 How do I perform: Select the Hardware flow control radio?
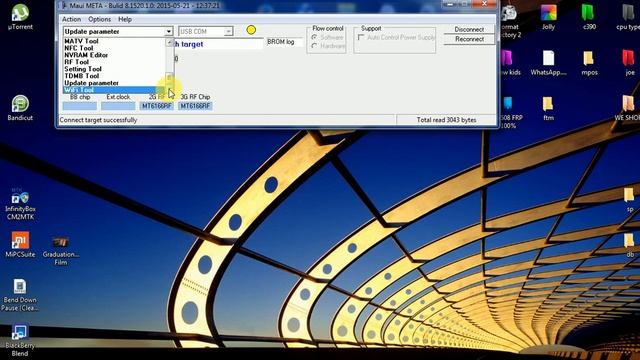pos(314,46)
